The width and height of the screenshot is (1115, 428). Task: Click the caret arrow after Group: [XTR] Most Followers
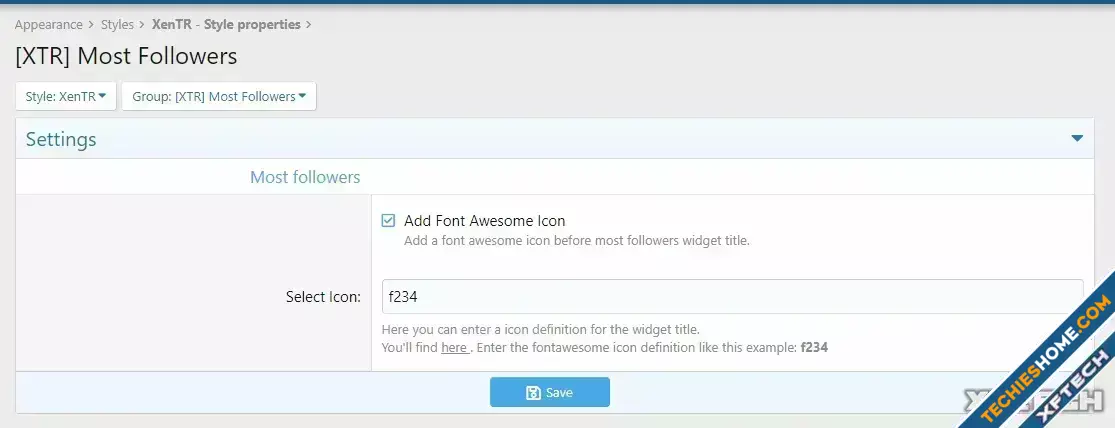[x=302, y=97]
